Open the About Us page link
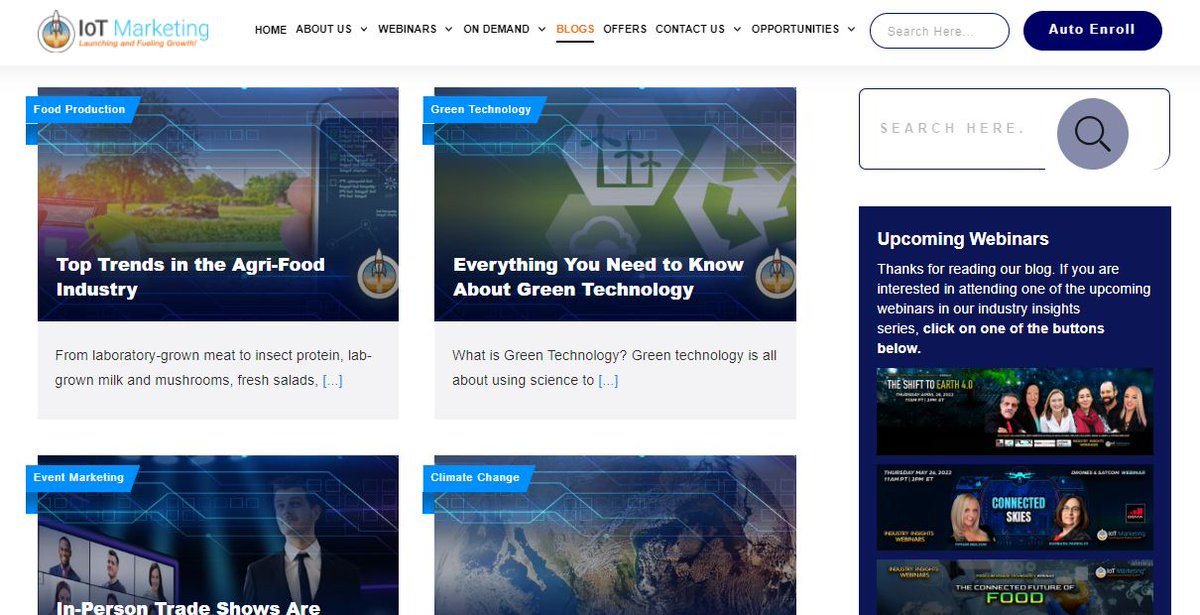Viewport: 1200px width, 615px height. click(x=324, y=30)
